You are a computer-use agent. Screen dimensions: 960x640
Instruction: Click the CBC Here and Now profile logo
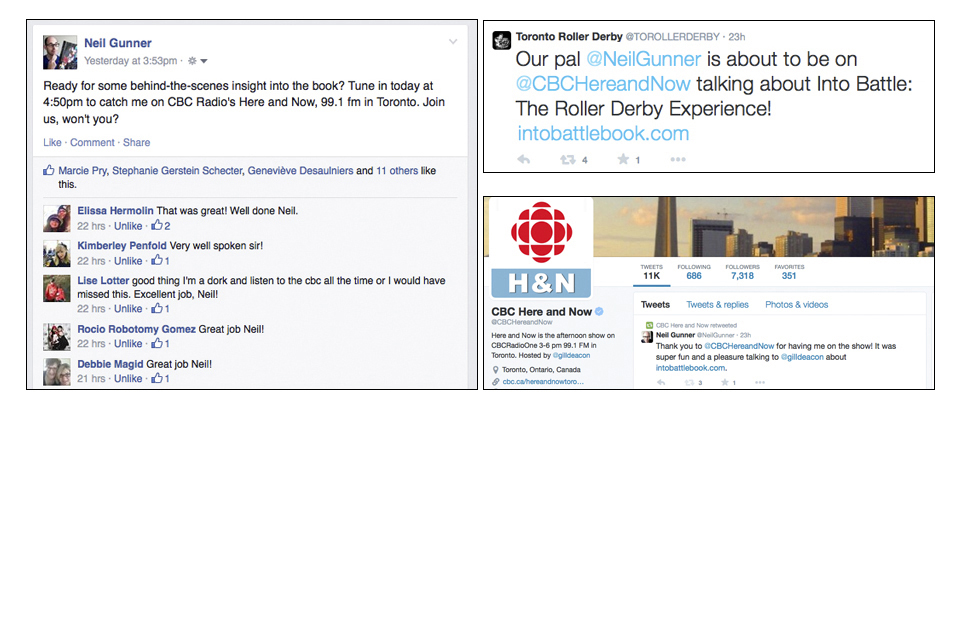[x=541, y=249]
